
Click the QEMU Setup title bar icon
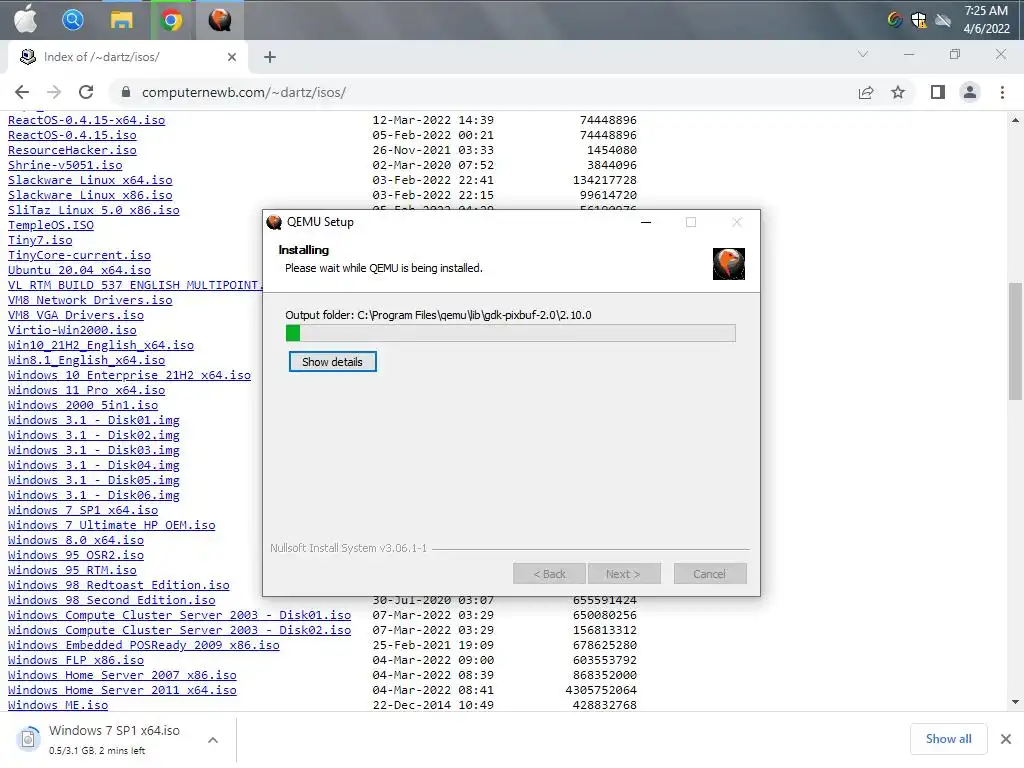(x=274, y=222)
